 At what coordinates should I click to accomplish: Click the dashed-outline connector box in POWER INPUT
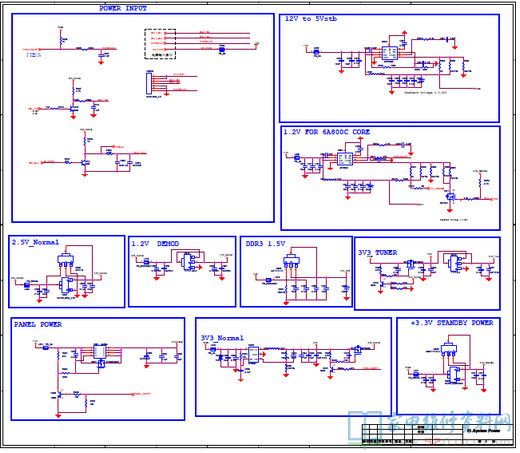(x=160, y=44)
